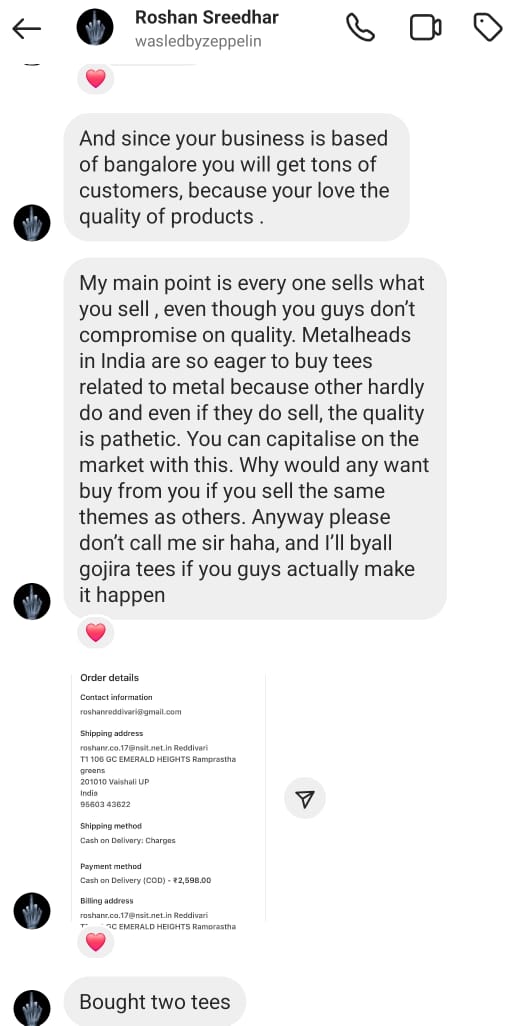The image size is (510, 1026).
Task: Tap heart reaction under order details image
Action: click(x=96, y=942)
